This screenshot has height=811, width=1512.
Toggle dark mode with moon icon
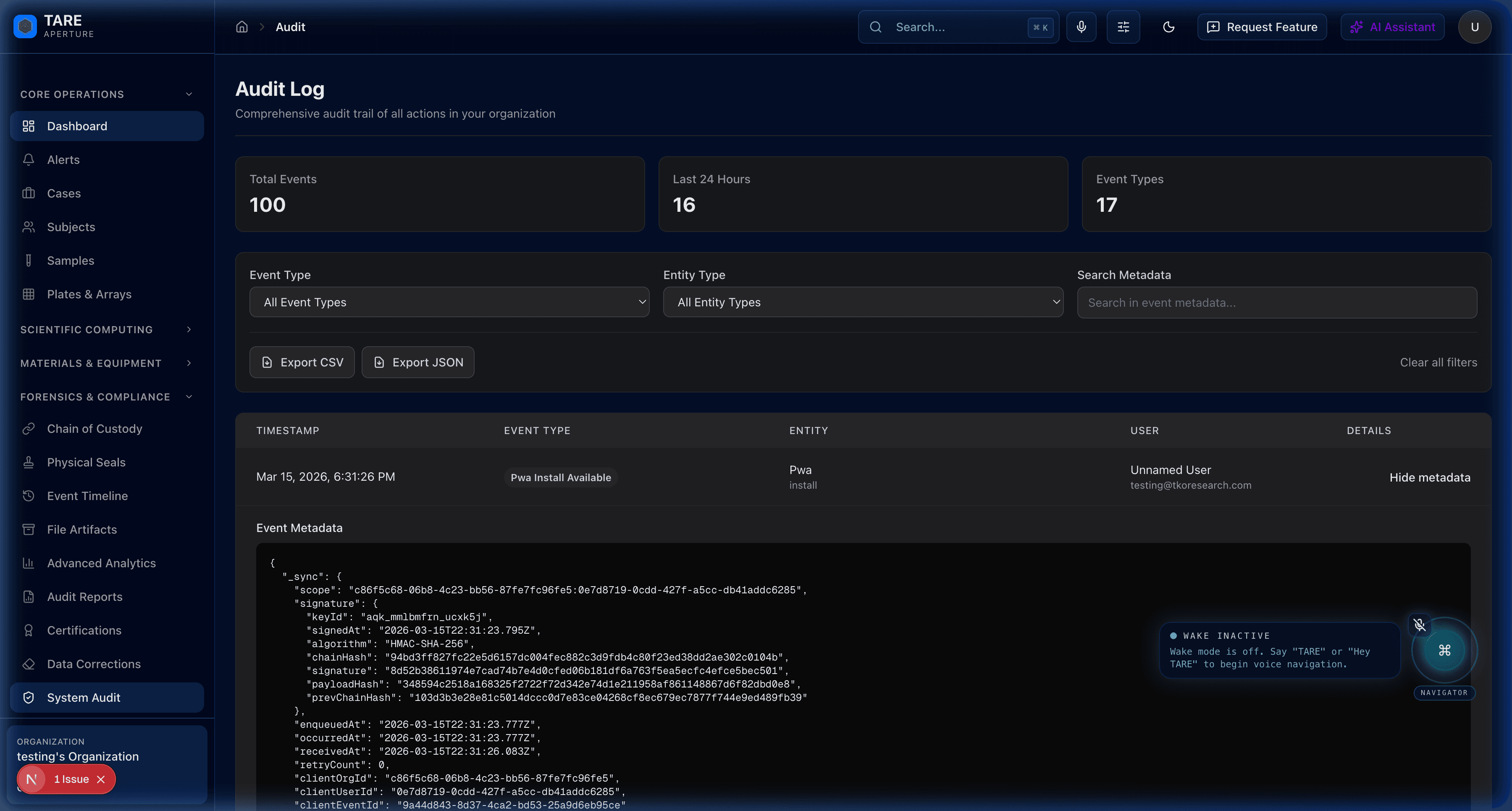click(1168, 27)
